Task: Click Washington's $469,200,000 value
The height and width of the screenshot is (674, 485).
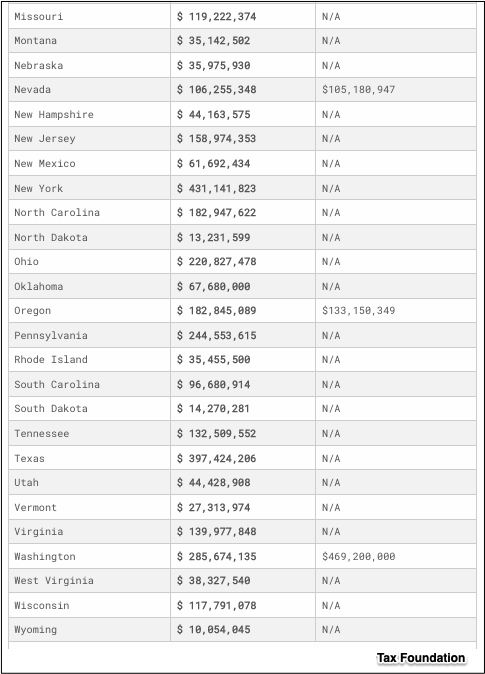Action: point(359,557)
